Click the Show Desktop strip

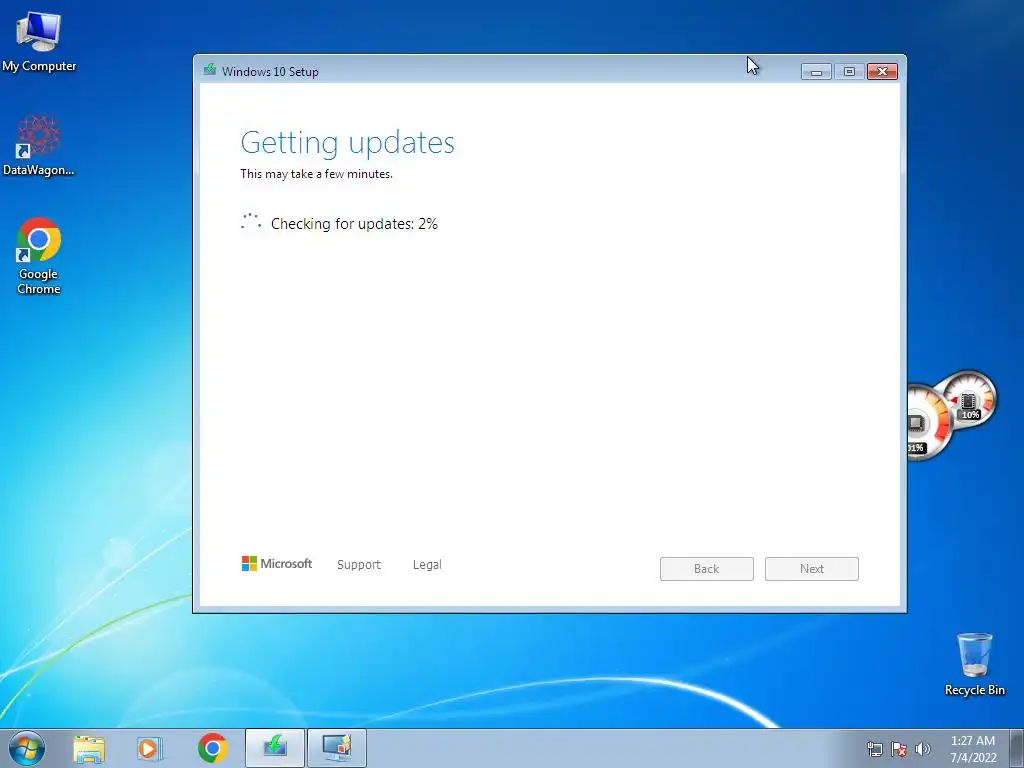tap(1017, 748)
